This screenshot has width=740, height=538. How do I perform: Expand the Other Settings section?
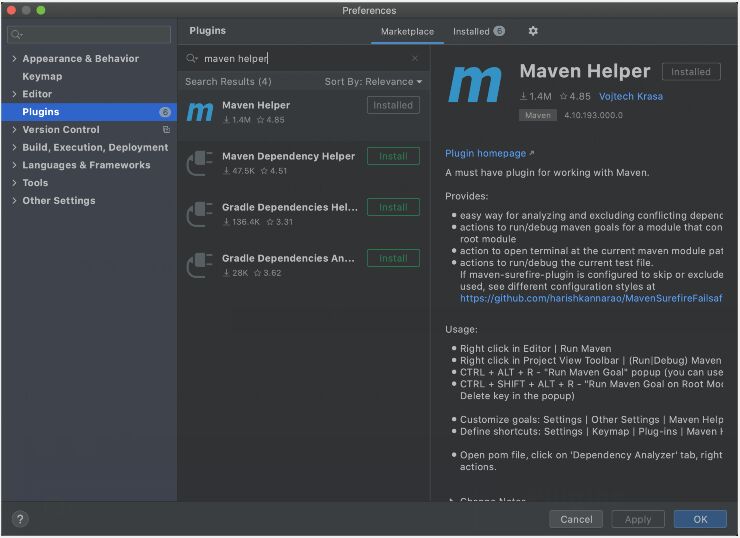click(x=14, y=201)
